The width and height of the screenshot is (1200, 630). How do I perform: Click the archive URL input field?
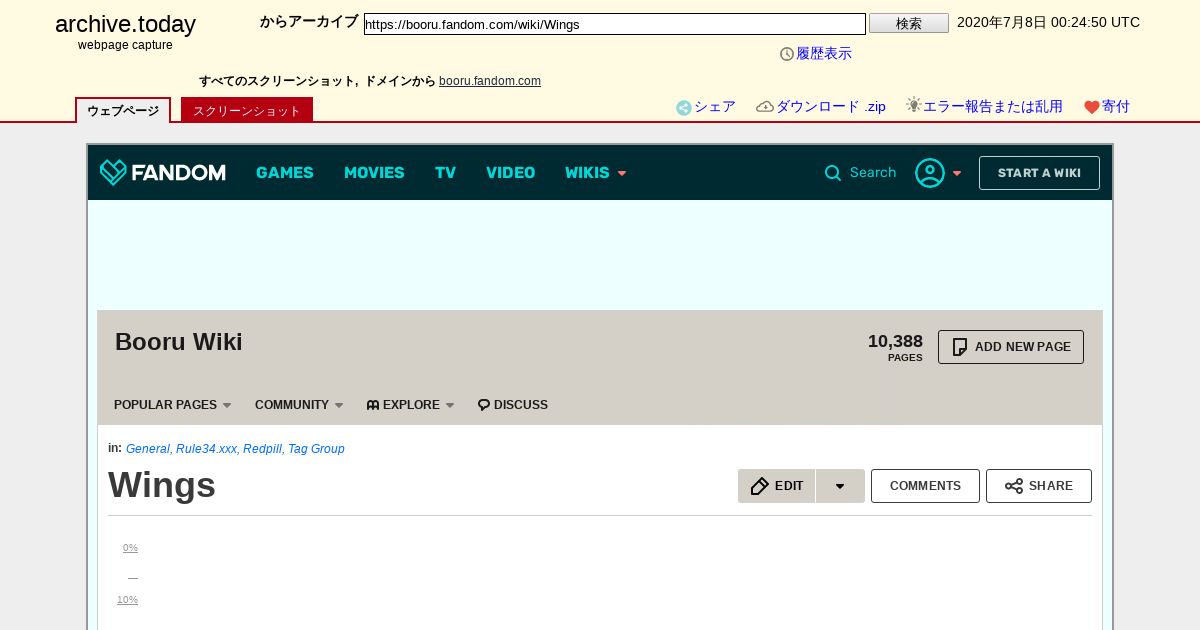point(615,24)
